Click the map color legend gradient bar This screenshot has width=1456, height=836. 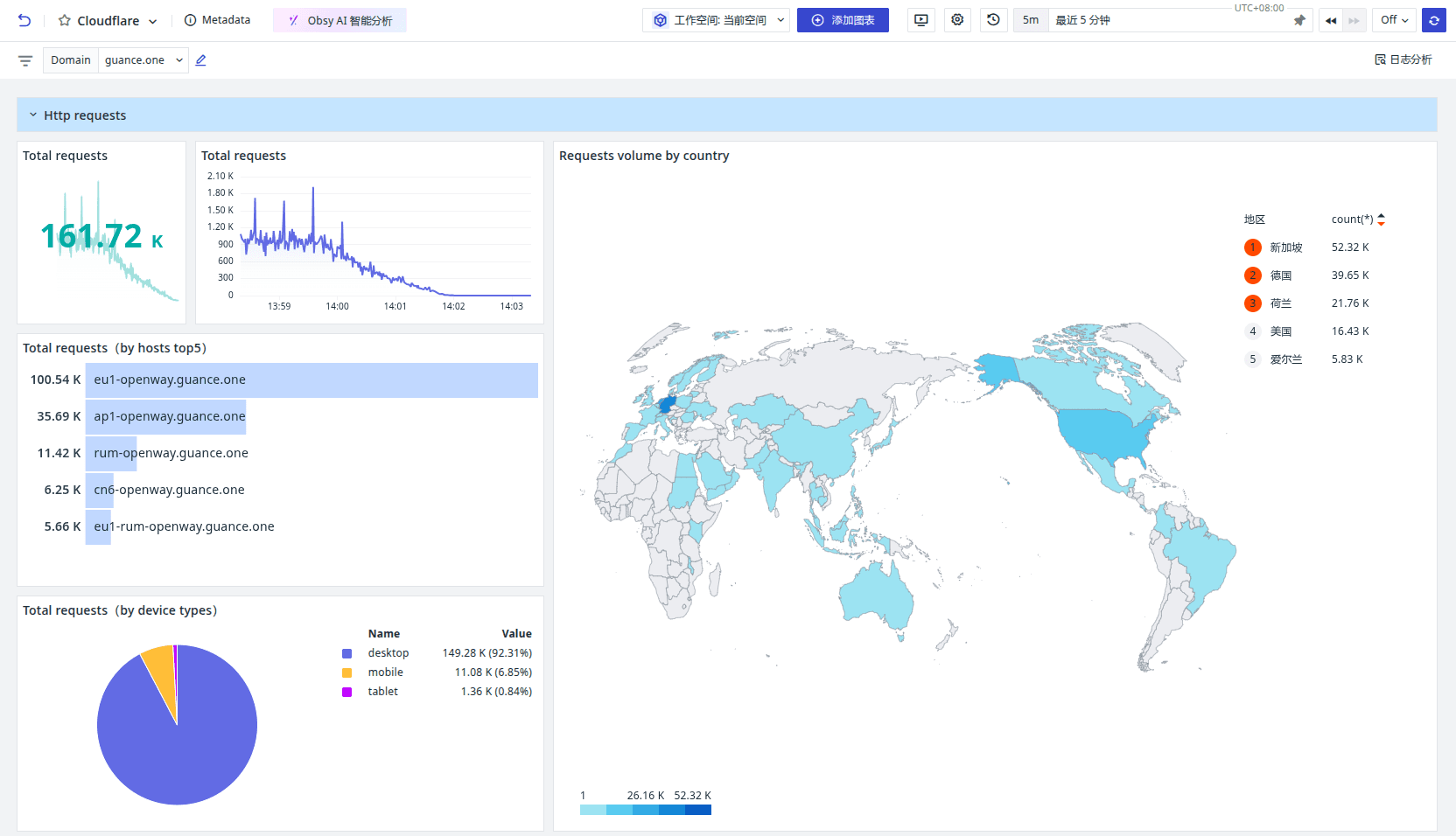645,810
